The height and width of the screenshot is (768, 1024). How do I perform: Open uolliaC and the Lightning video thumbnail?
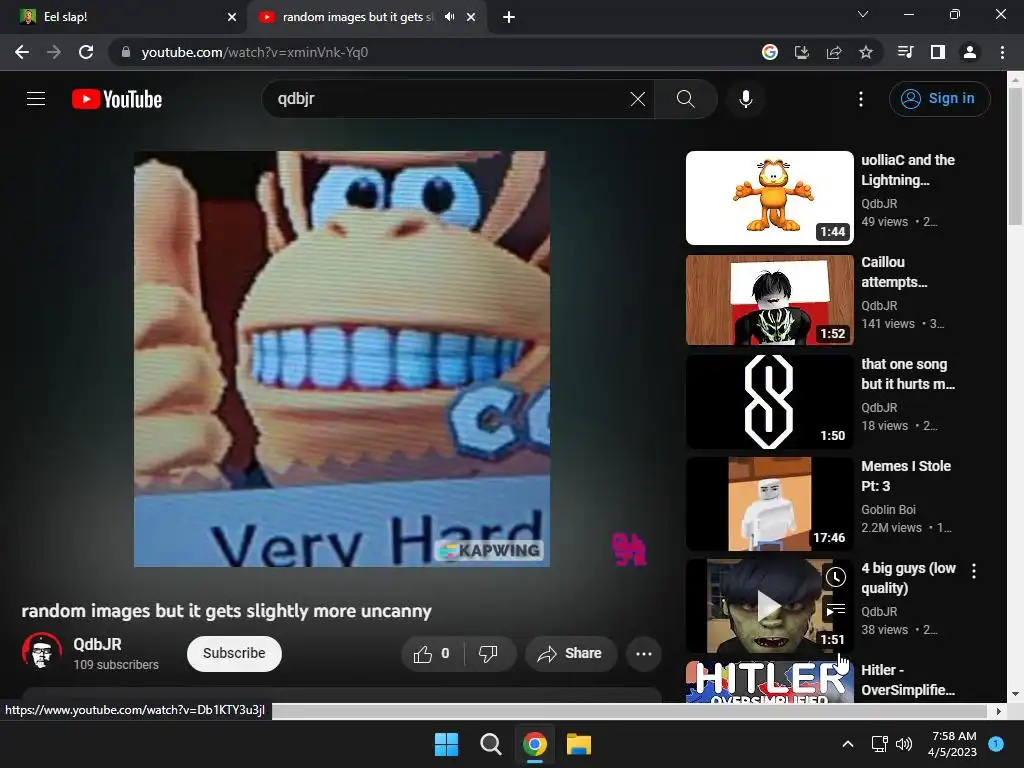(x=769, y=198)
